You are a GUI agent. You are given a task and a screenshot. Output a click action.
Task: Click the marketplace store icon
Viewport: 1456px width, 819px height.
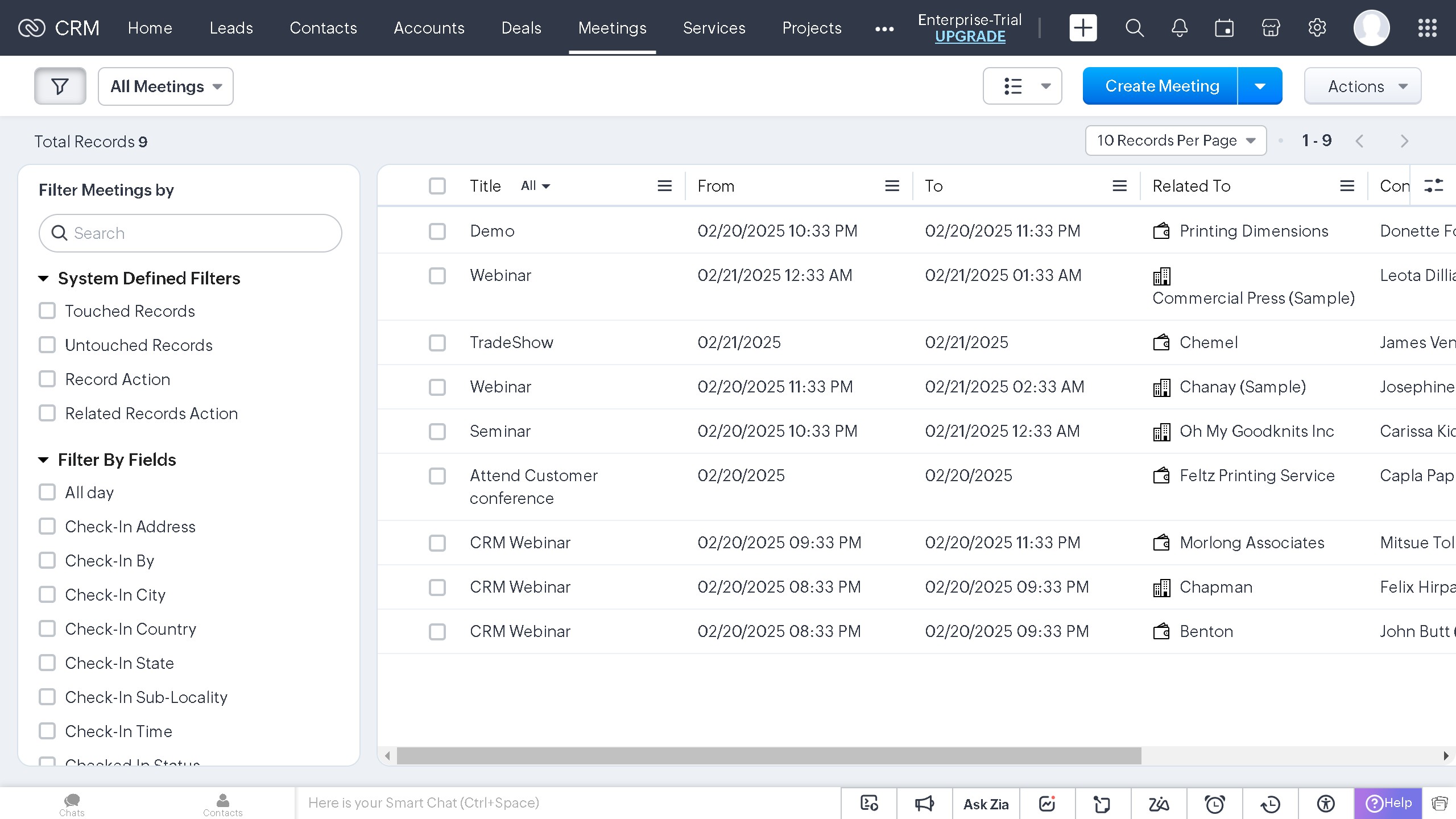pos(1271,28)
